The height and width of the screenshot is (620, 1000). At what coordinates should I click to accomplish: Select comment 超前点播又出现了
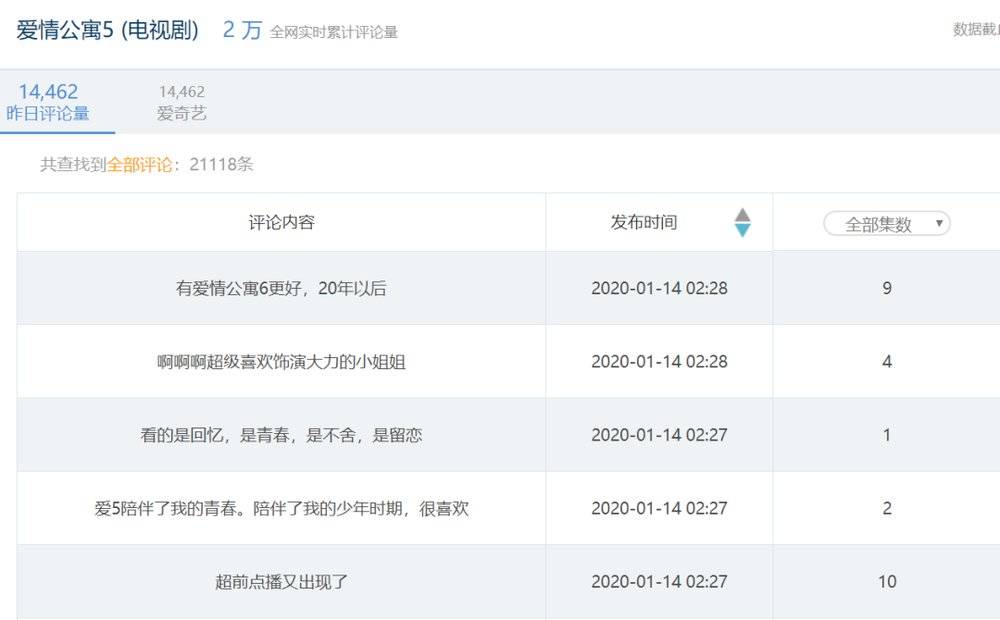(281, 581)
